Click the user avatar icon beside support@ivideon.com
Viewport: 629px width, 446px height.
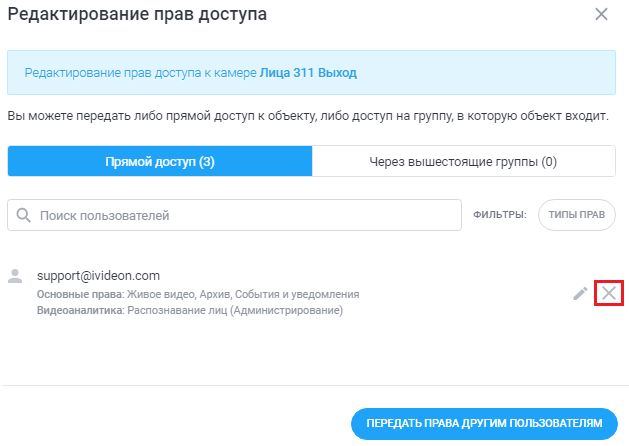(15, 276)
